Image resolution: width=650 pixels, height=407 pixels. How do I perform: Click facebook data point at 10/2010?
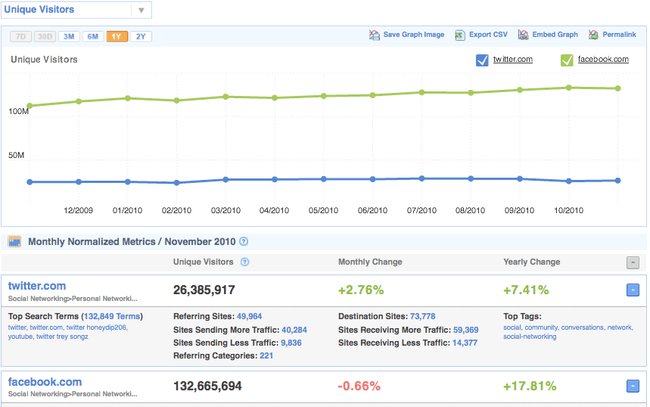click(x=569, y=87)
